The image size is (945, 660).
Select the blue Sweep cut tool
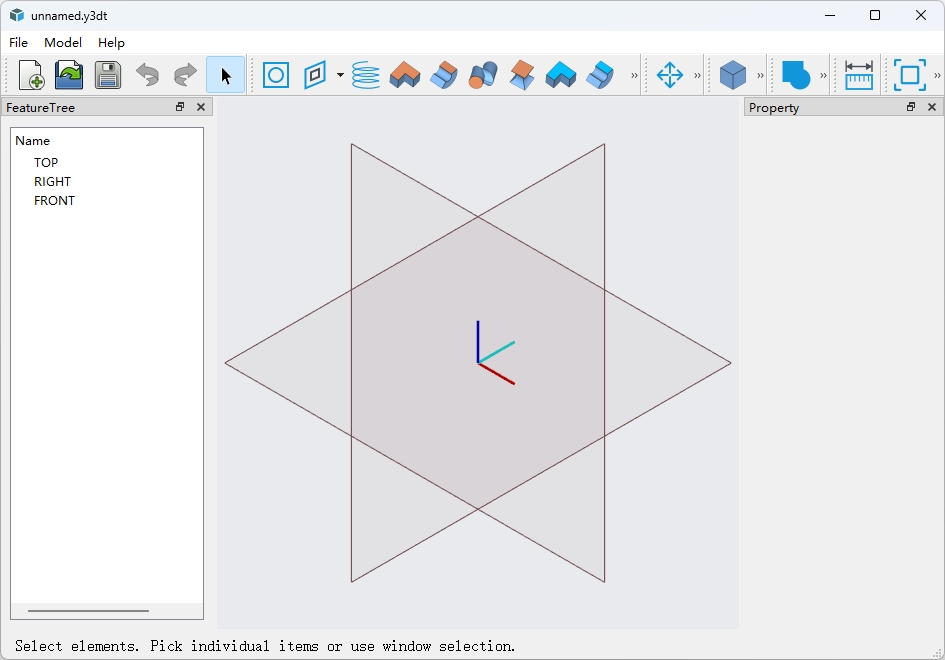pos(600,75)
